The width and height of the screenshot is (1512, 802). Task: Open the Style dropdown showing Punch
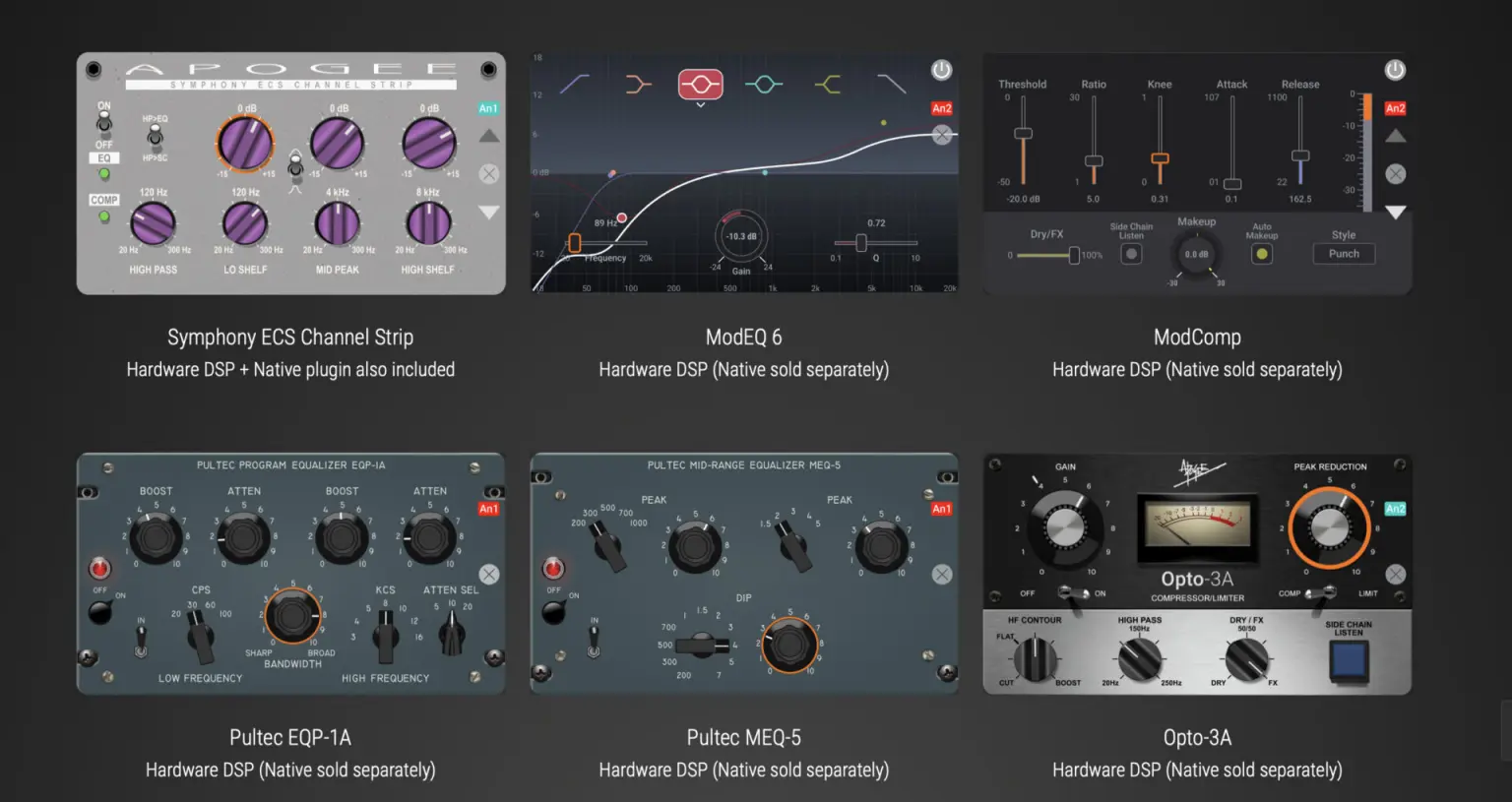(1344, 254)
